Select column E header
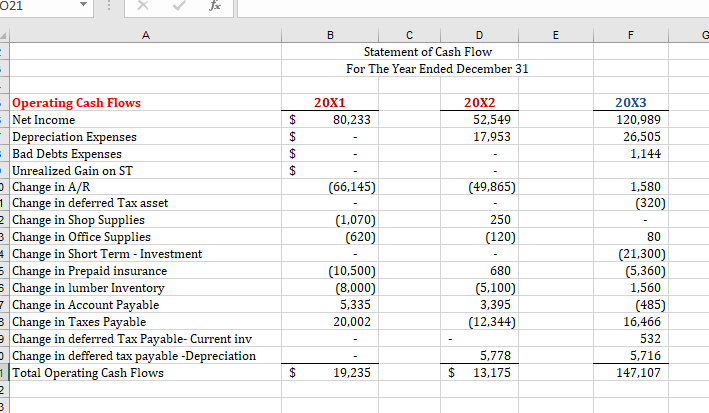The height and width of the screenshot is (413, 709). click(x=556, y=35)
